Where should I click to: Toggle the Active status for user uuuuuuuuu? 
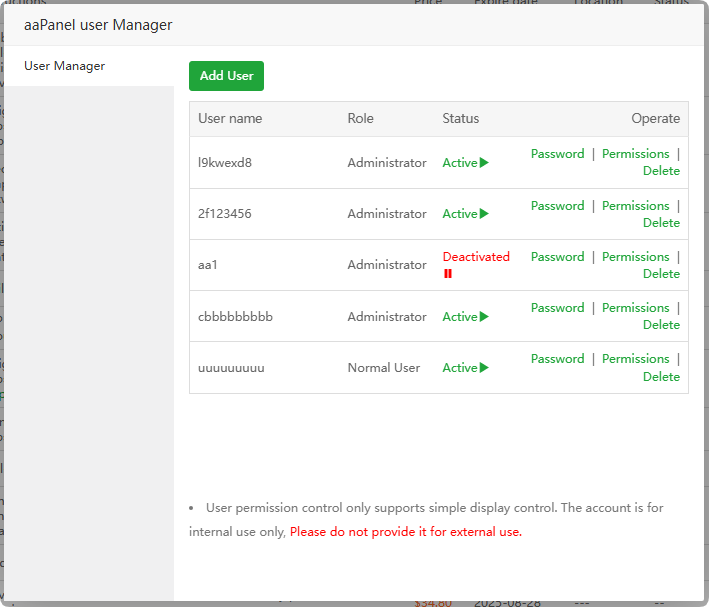(x=465, y=368)
